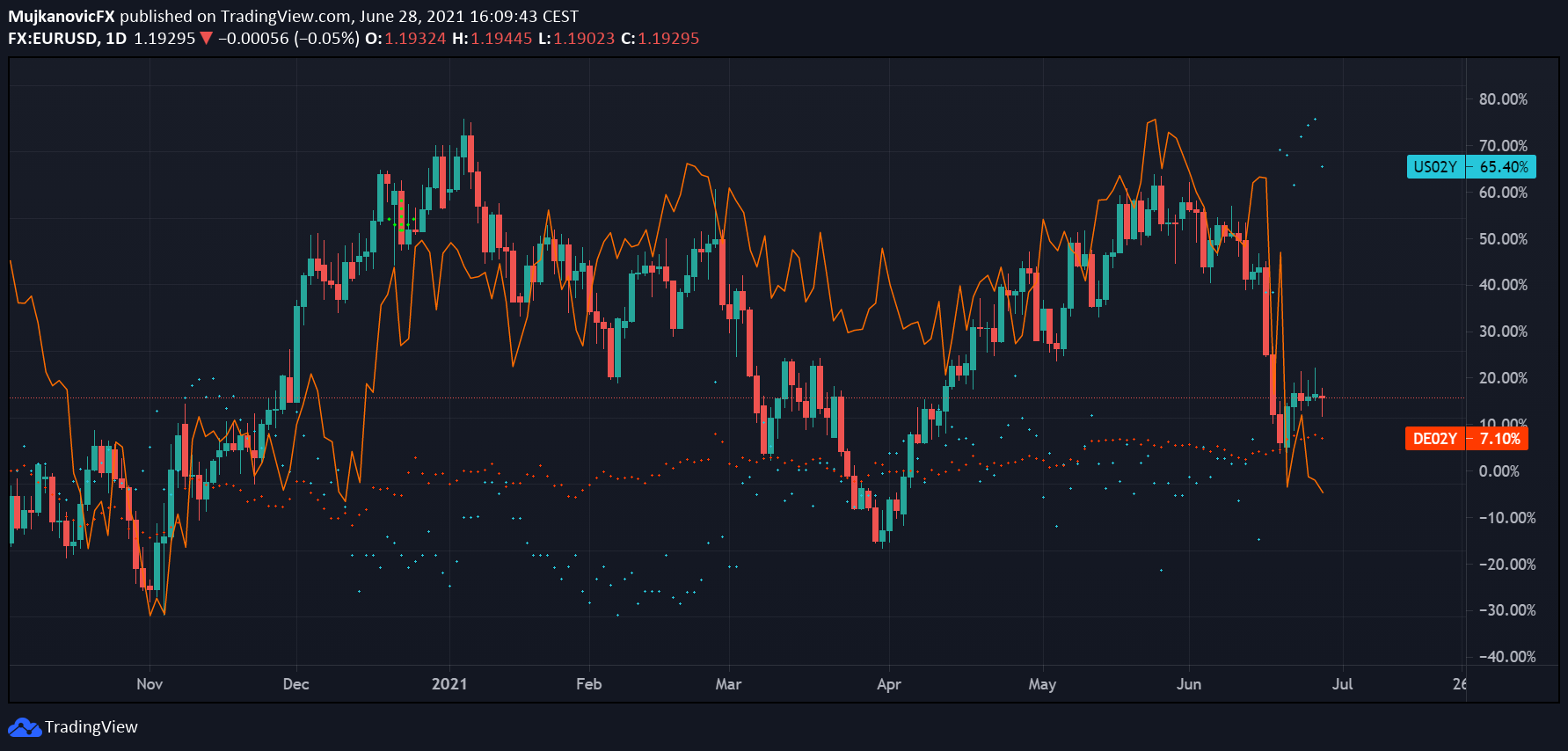Click the change value −0.00056 (−0.05%)
Screen dimensions: 1568x751
[288, 39]
